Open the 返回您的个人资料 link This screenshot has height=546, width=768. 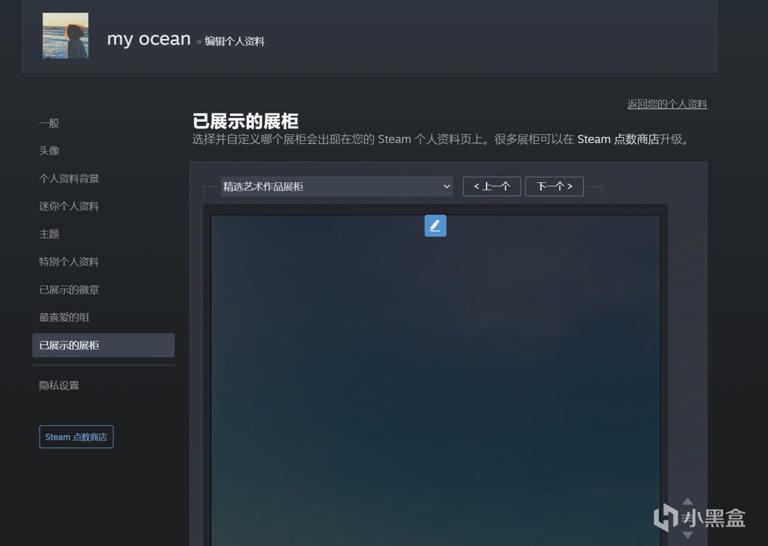tap(667, 104)
